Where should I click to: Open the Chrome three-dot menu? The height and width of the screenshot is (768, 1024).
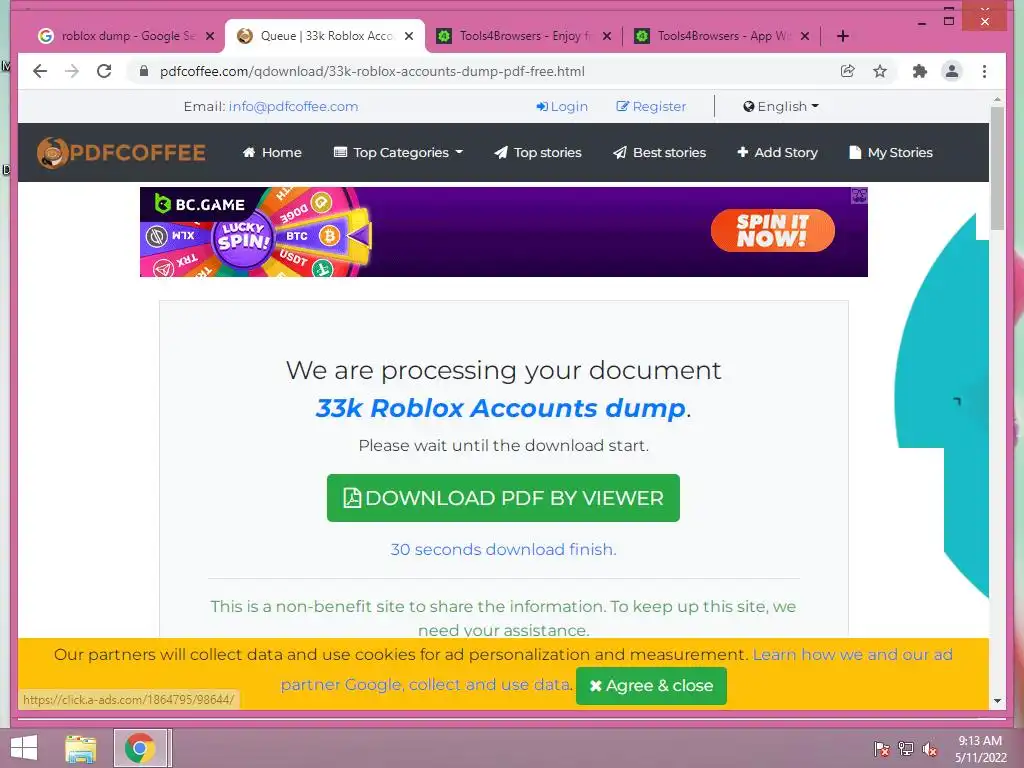click(x=985, y=71)
